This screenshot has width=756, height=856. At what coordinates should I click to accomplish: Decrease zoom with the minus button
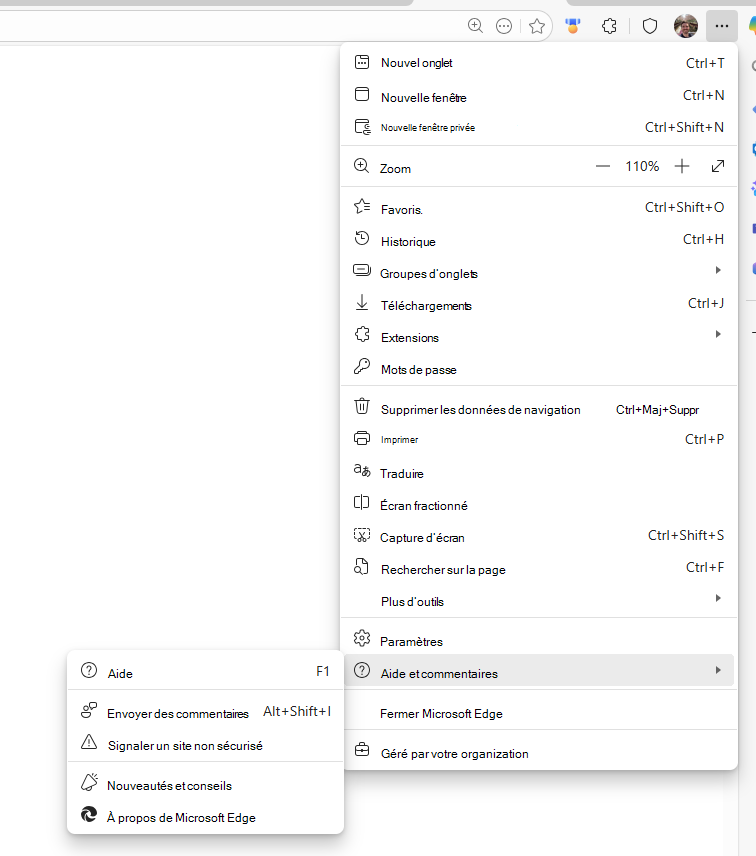[x=603, y=166]
